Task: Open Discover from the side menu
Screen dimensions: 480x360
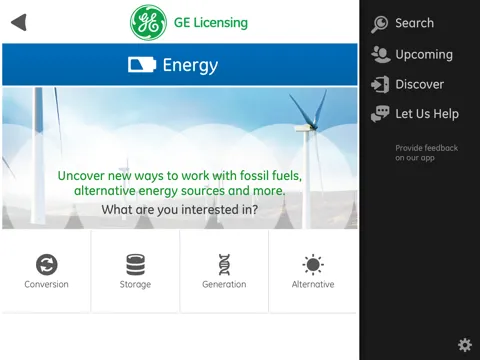Action: pos(420,84)
